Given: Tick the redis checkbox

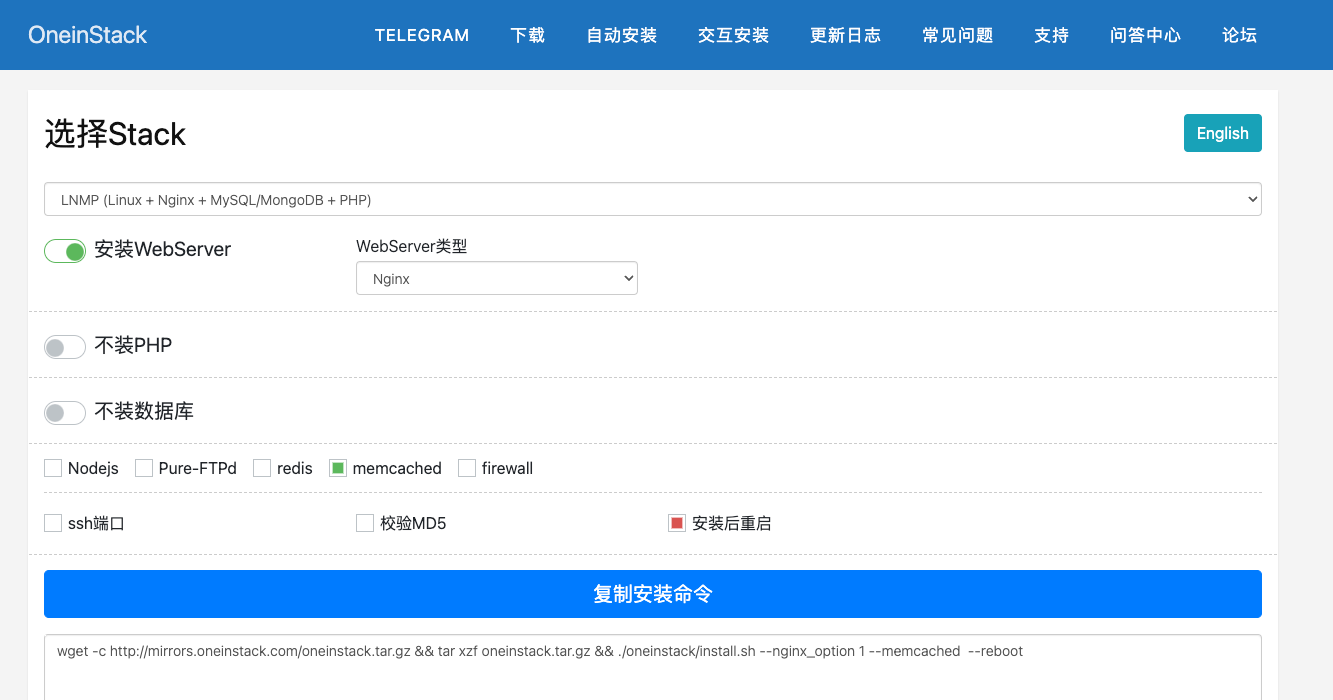Looking at the screenshot, I should pos(262,468).
